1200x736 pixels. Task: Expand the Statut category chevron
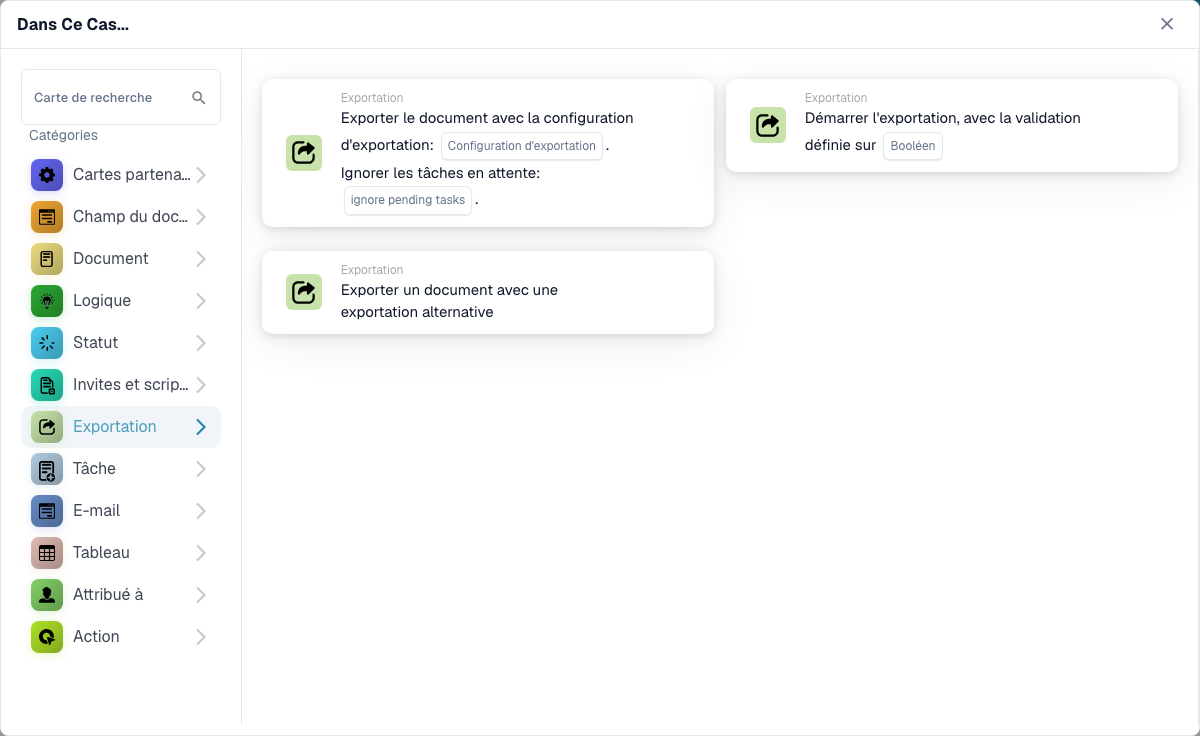(201, 343)
